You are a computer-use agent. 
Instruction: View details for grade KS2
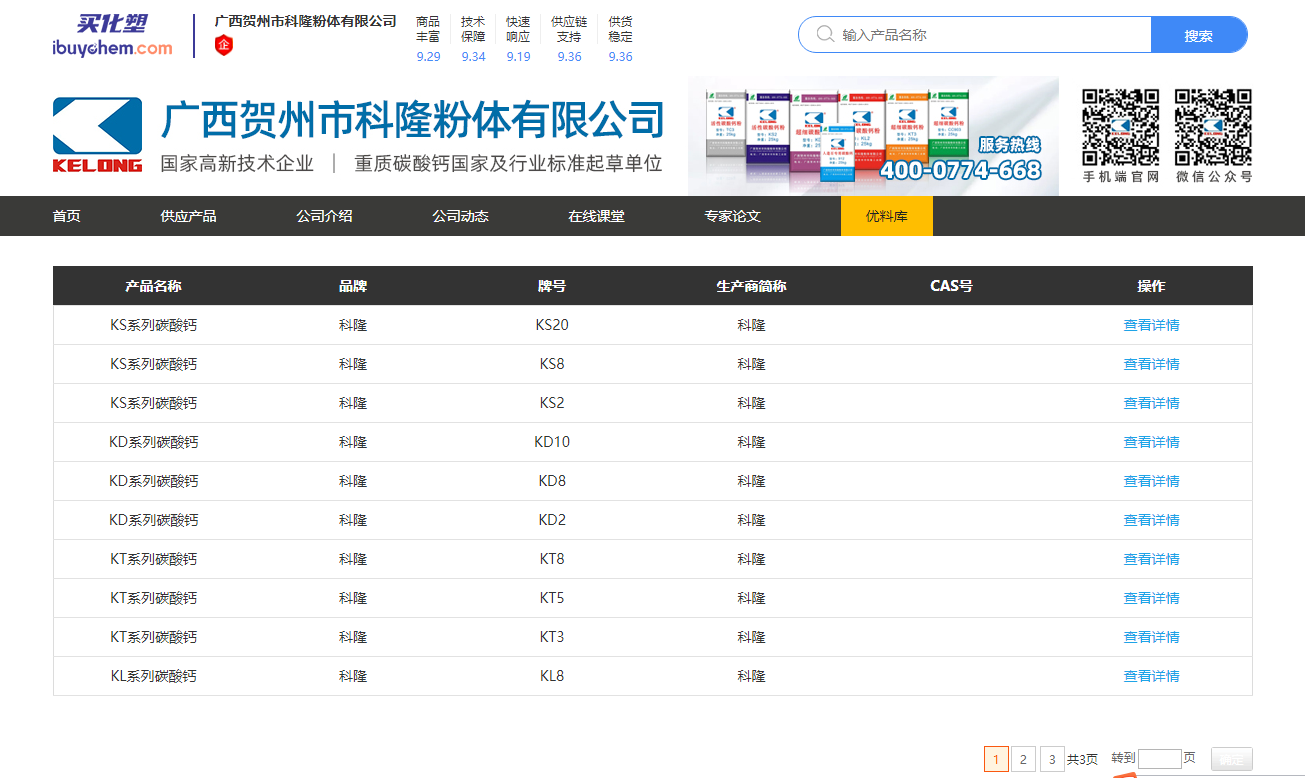point(1151,403)
